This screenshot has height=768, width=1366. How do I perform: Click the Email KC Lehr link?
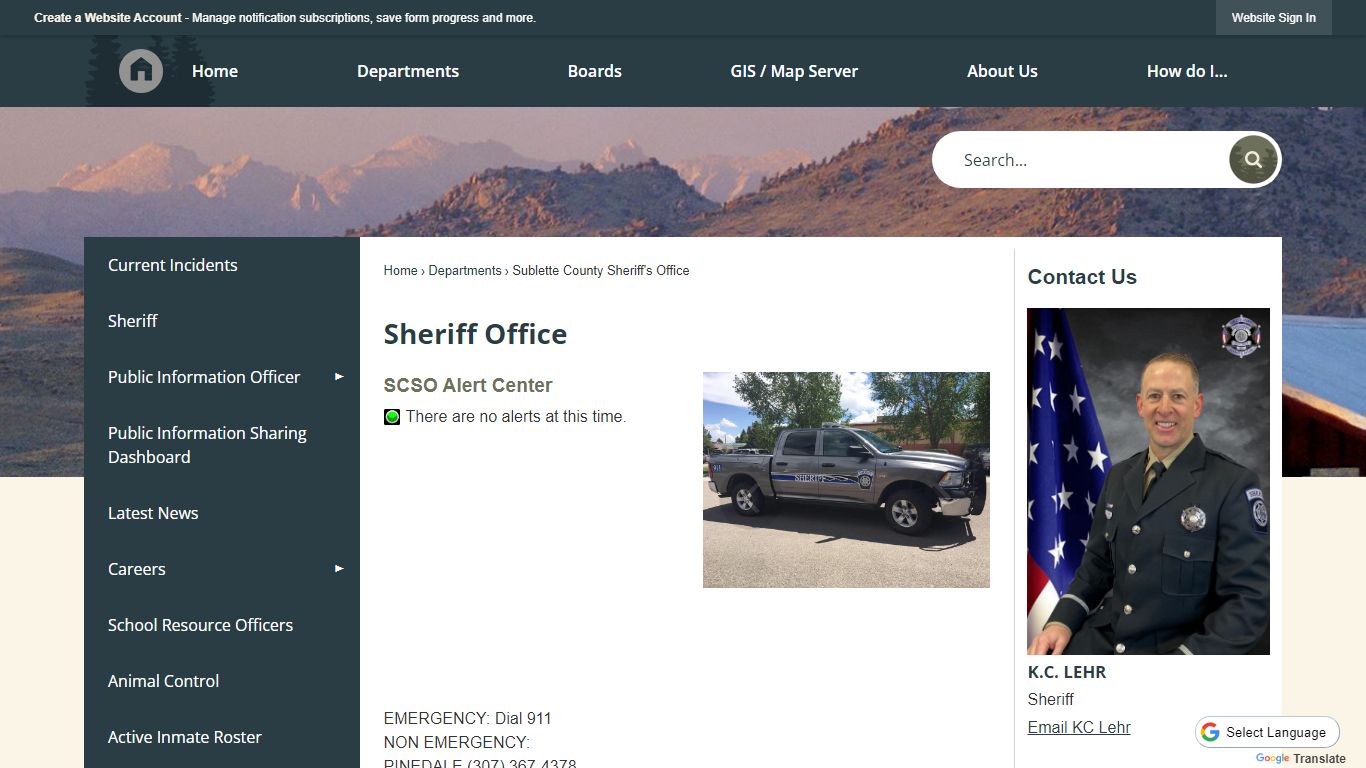tap(1079, 727)
